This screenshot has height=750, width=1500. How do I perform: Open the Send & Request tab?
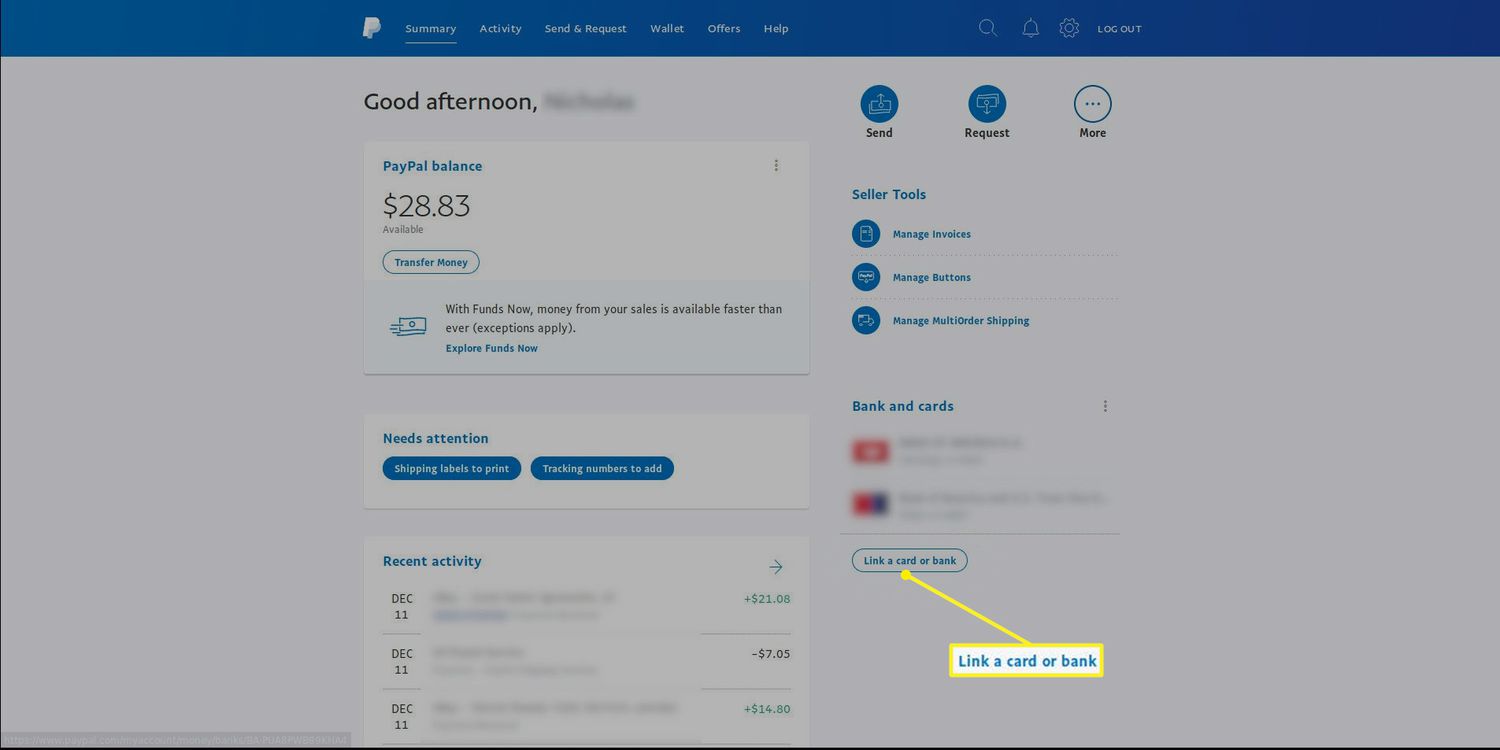(x=586, y=28)
